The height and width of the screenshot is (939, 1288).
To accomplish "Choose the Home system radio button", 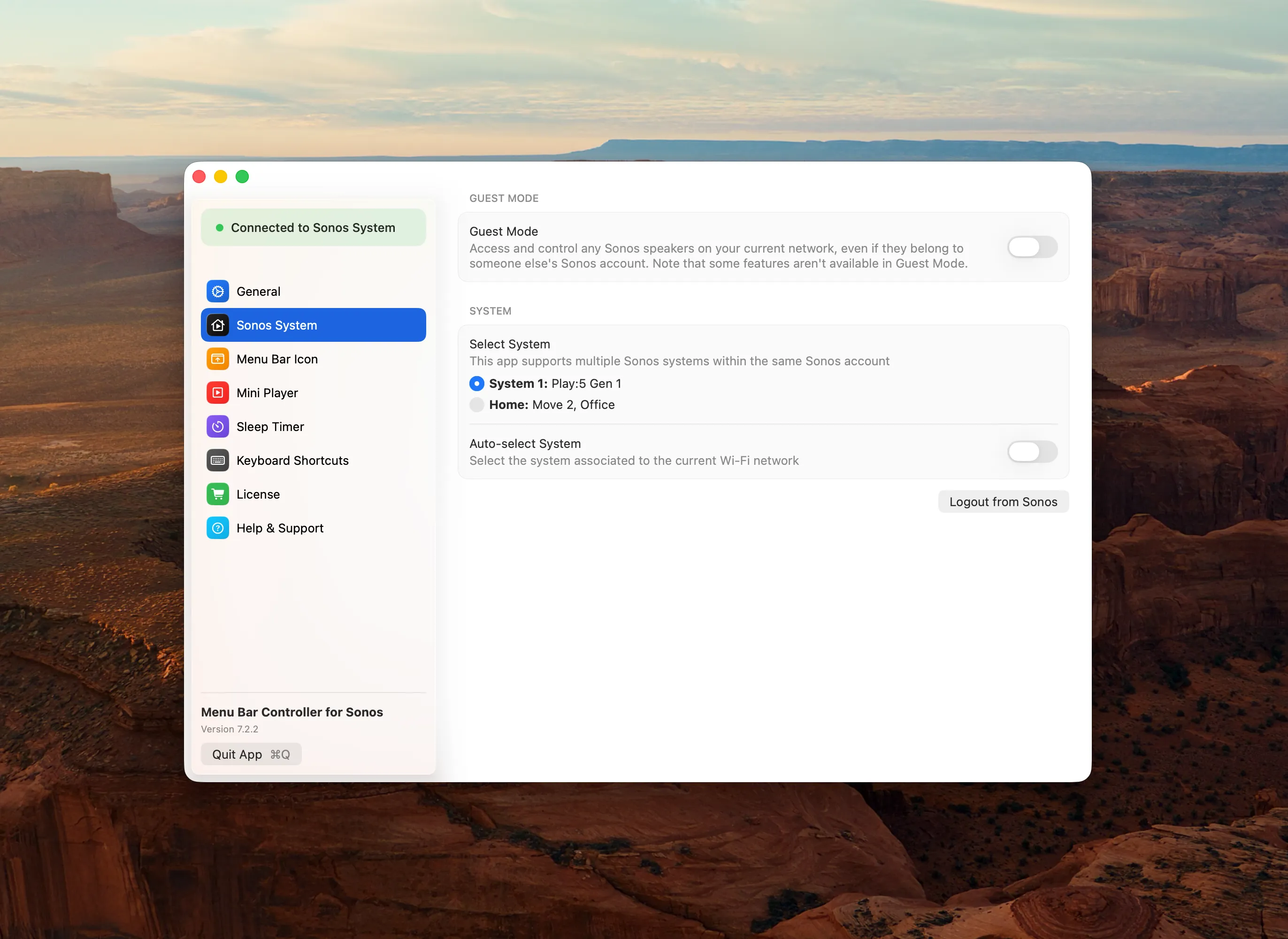I will (477, 405).
